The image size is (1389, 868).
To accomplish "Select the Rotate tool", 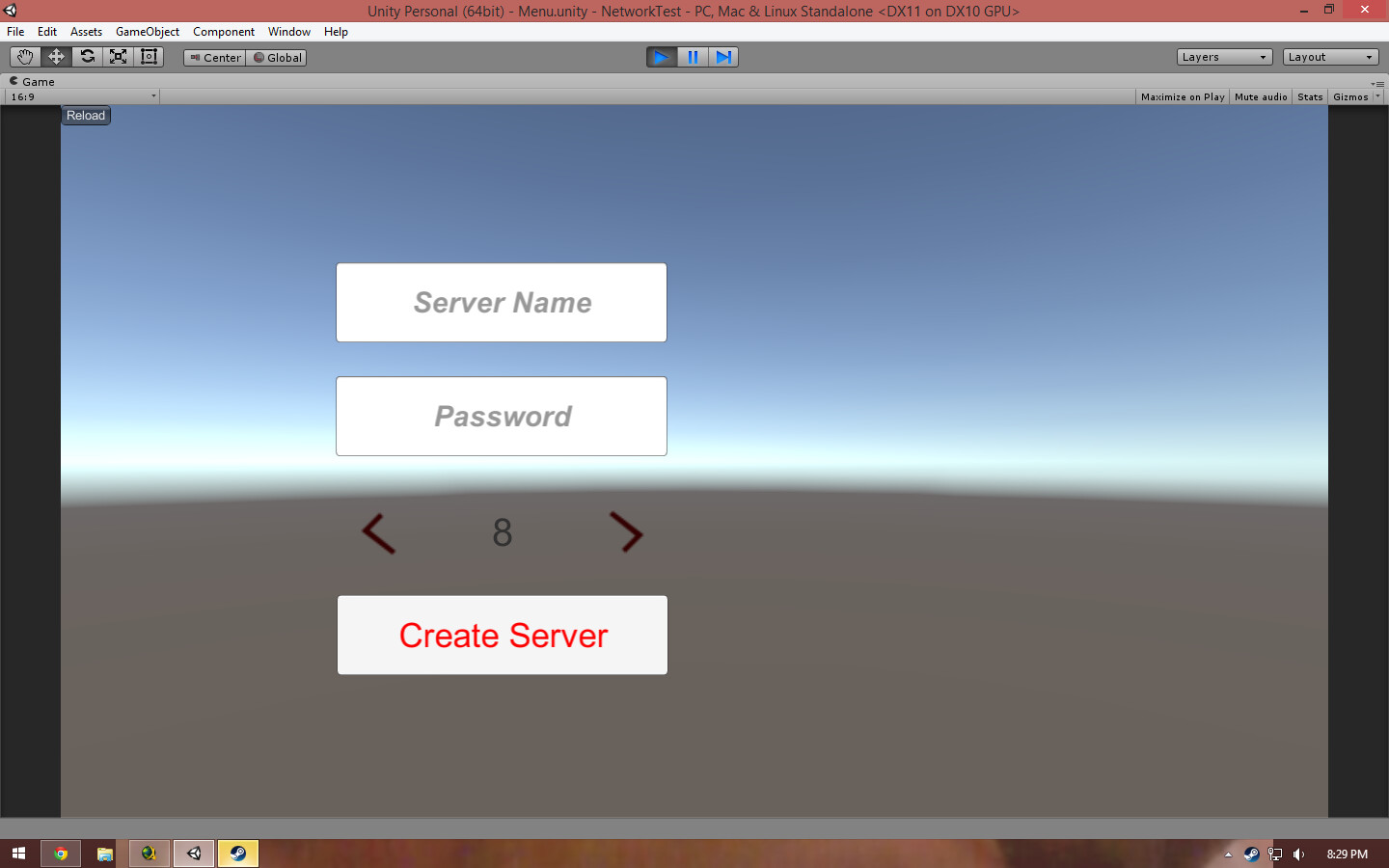I will 87,56.
